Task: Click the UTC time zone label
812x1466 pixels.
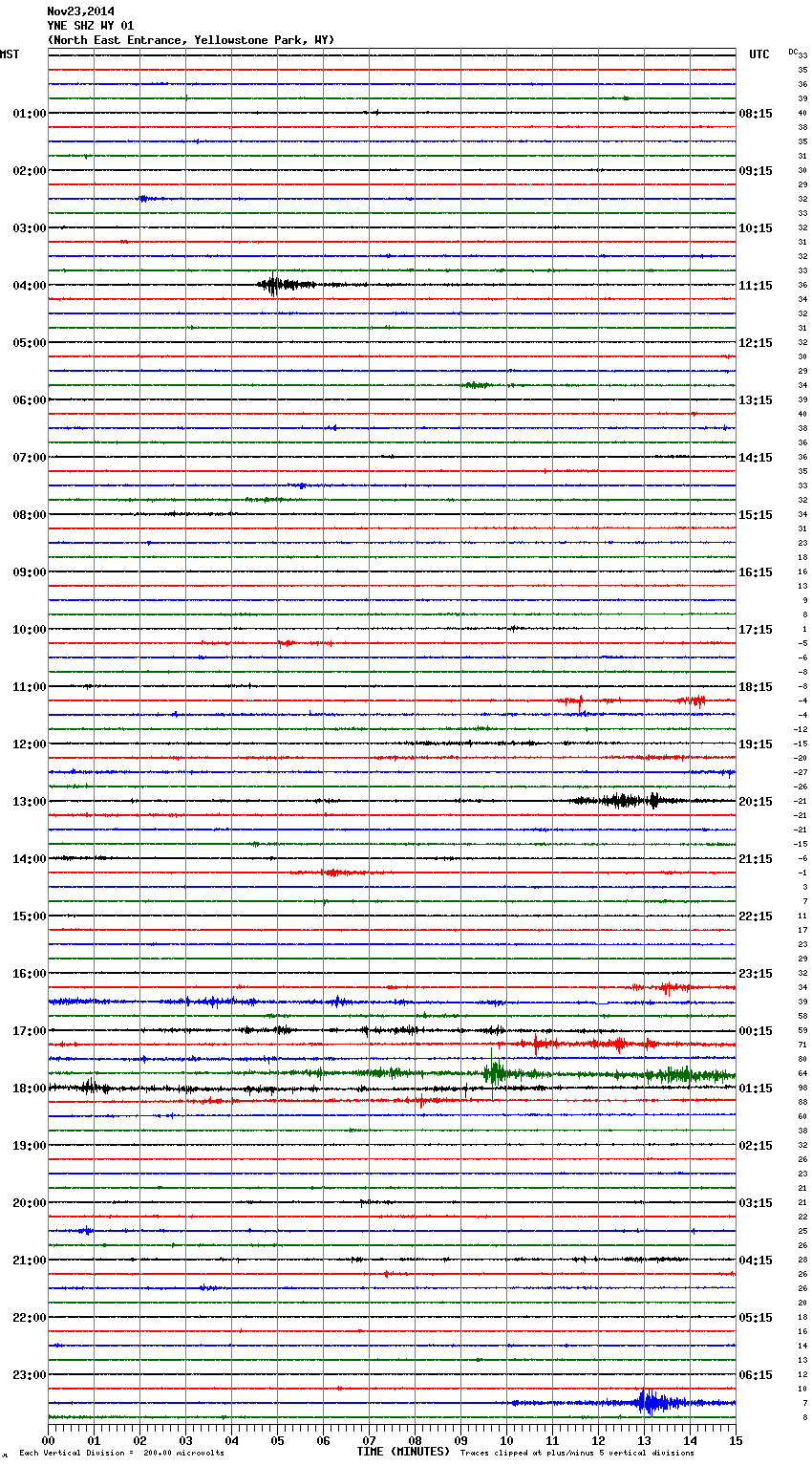Action: pos(759,54)
